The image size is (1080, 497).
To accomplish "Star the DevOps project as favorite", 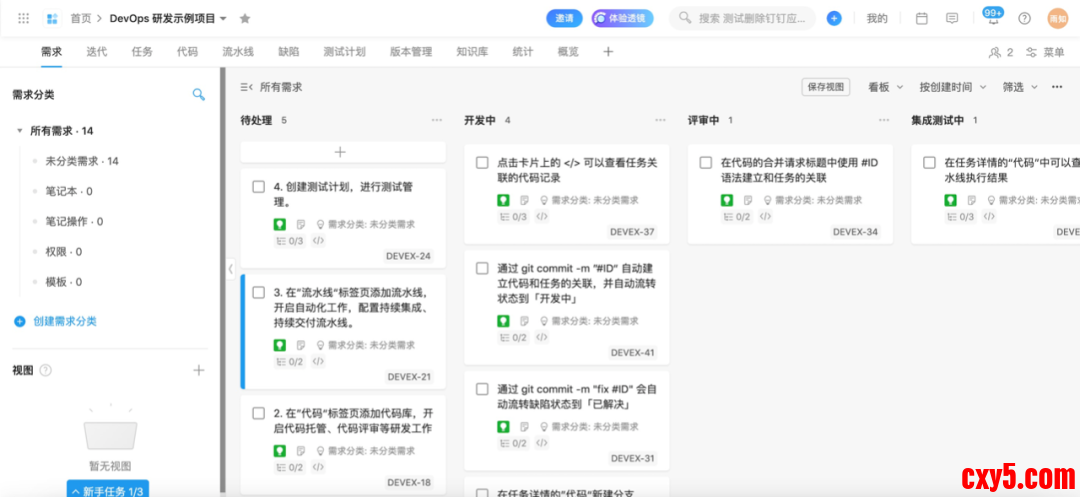I will (245, 18).
